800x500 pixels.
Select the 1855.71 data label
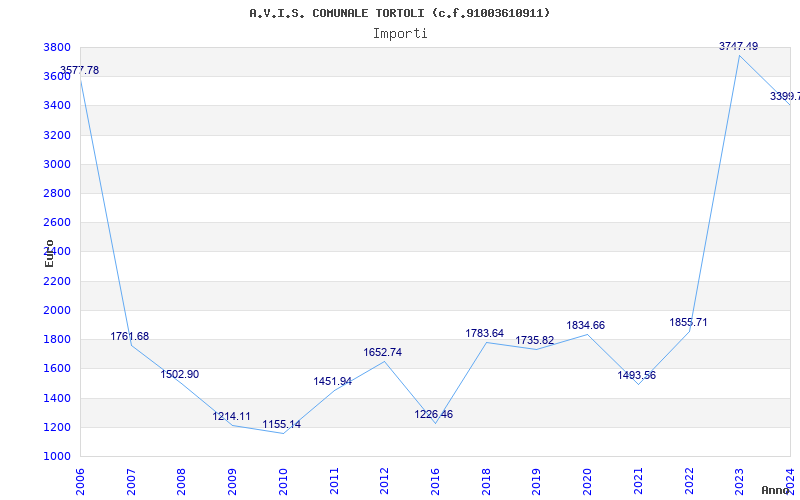click(x=689, y=322)
